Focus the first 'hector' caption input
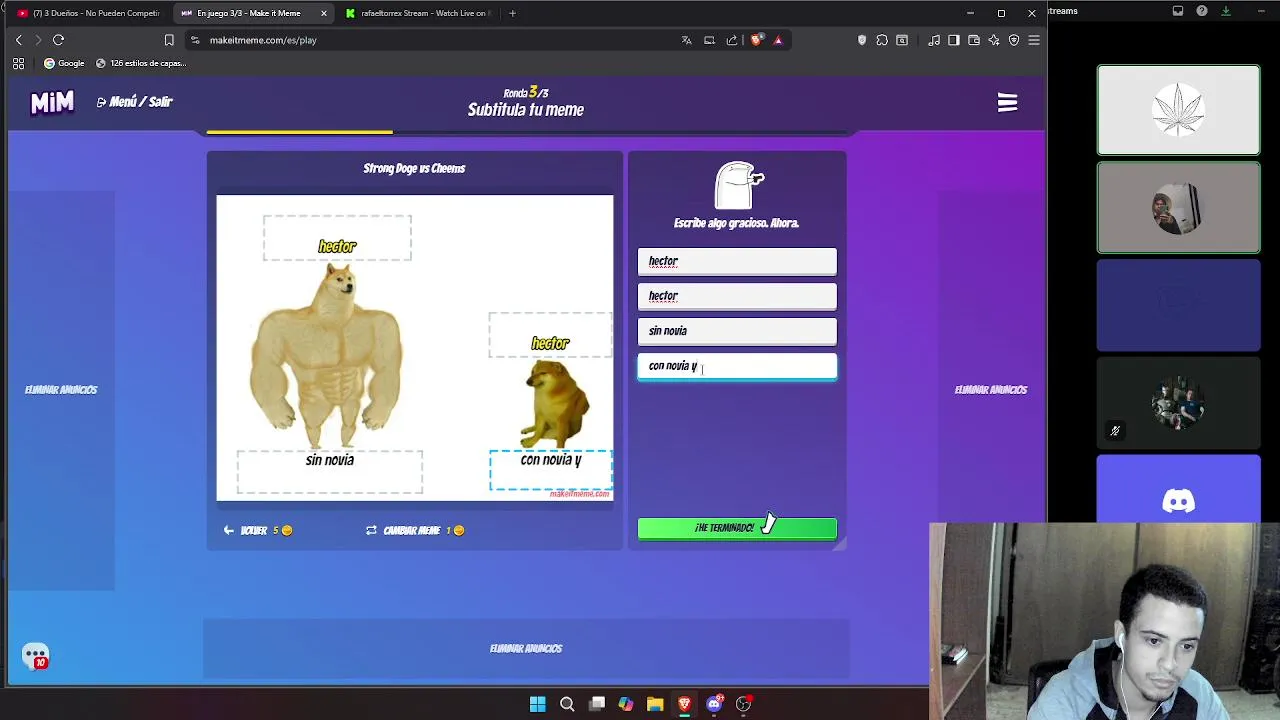1280x720 pixels. pos(737,261)
